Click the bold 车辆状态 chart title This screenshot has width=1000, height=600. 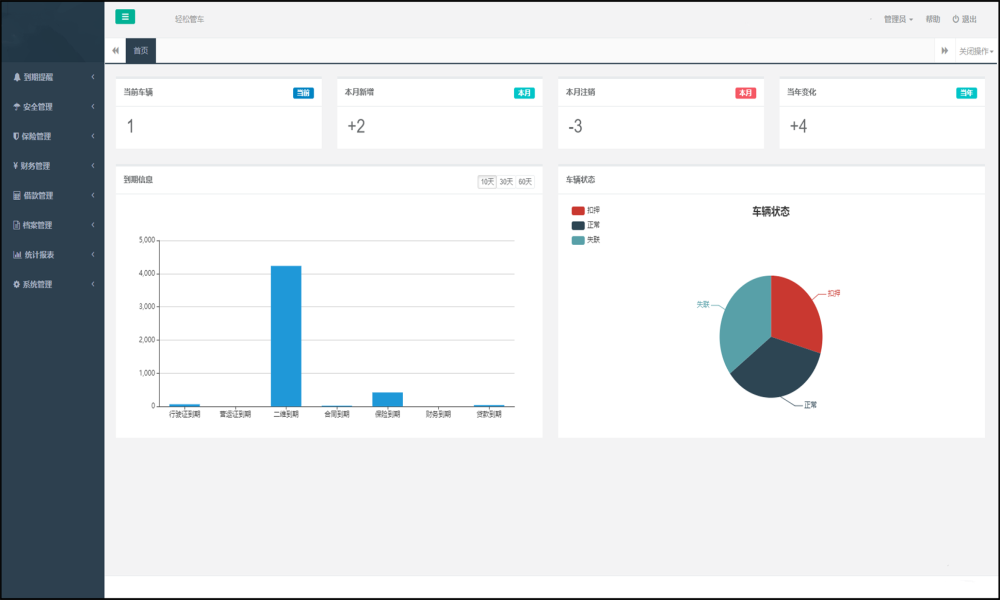coord(771,212)
